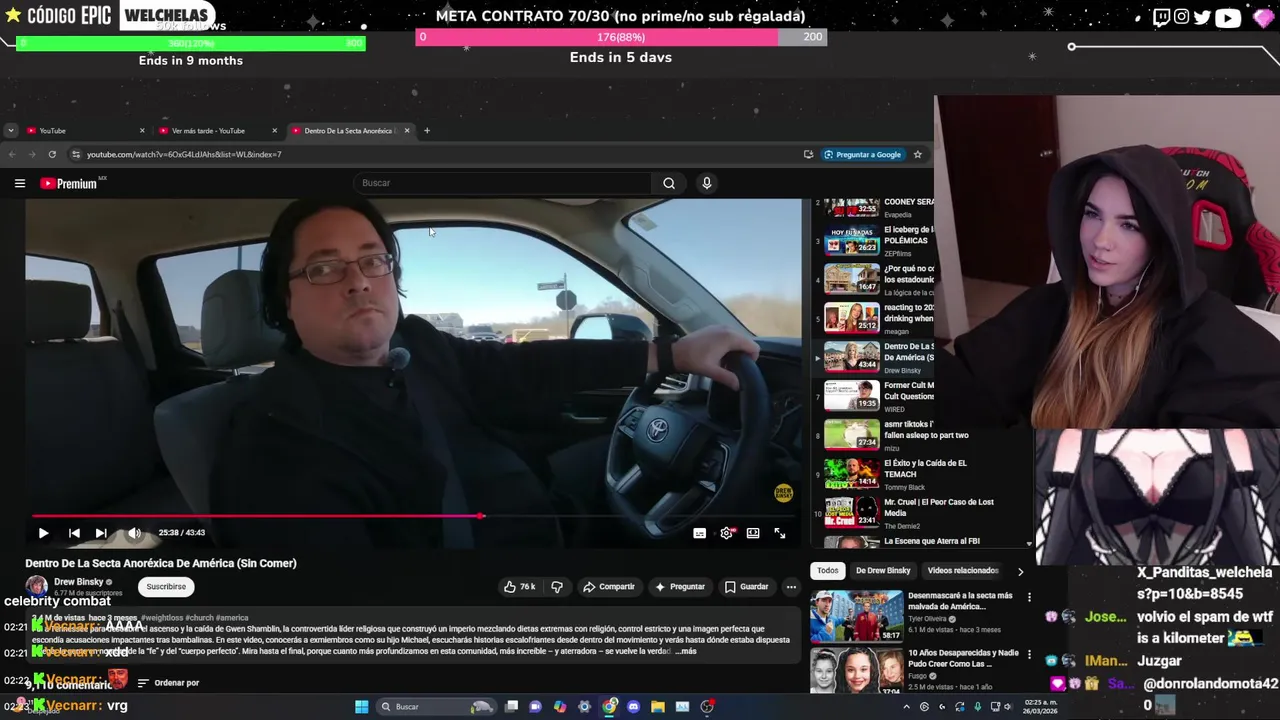Open the cast/install icon in address bar

(x=808, y=154)
